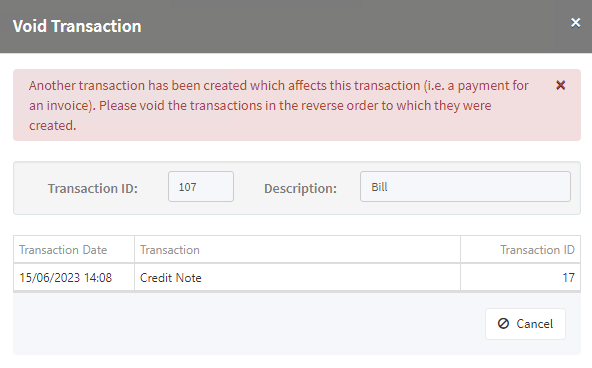Select the cell with transaction ID 17

[x=521, y=278]
